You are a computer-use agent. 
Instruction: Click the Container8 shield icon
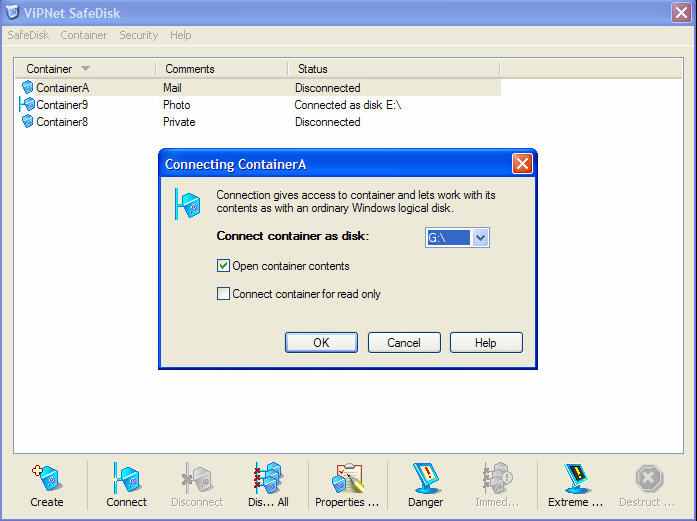click(x=28, y=121)
